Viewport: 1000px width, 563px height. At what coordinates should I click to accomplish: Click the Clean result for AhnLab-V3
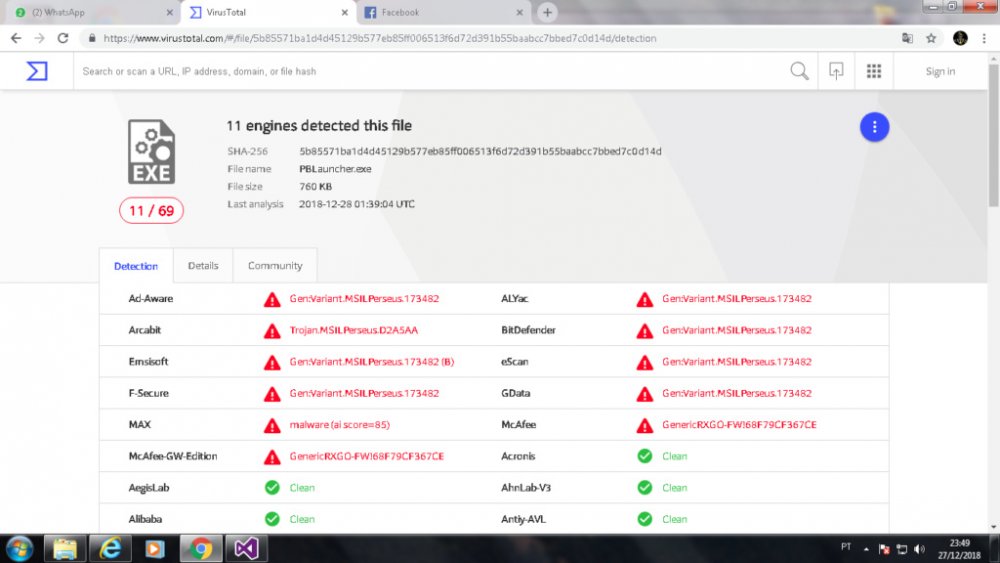click(x=674, y=488)
